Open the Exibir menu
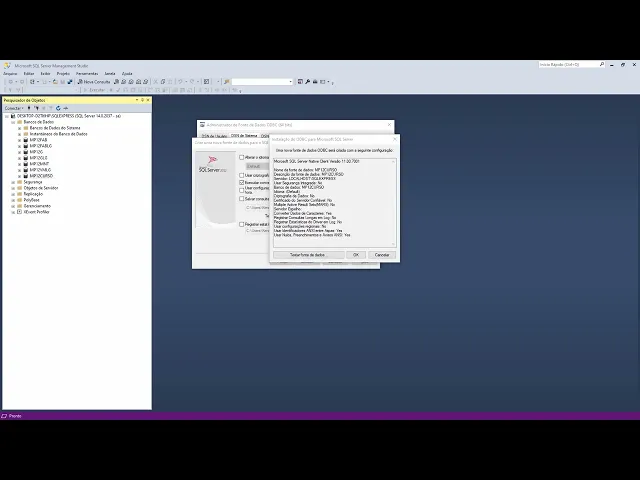The image size is (640, 480). point(45,73)
